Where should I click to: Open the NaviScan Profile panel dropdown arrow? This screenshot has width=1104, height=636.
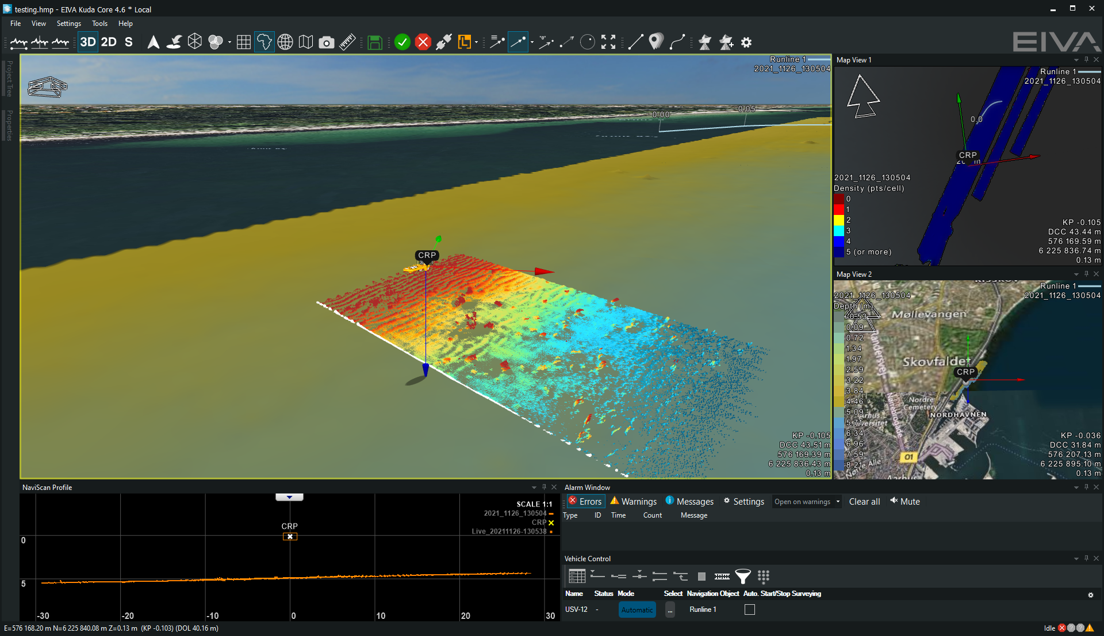pyautogui.click(x=534, y=488)
